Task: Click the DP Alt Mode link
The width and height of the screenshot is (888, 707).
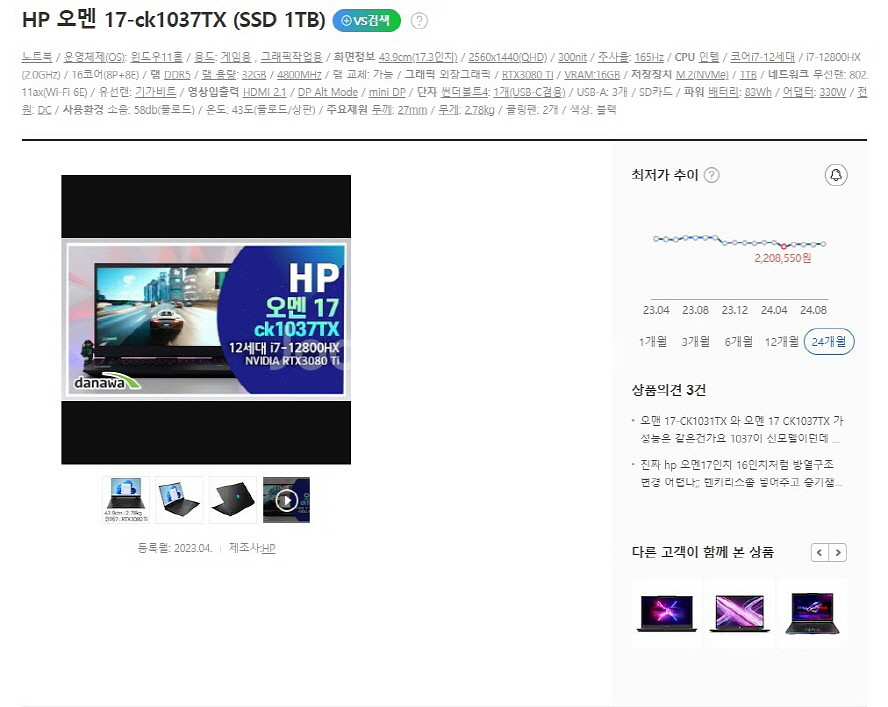Action: (328, 92)
